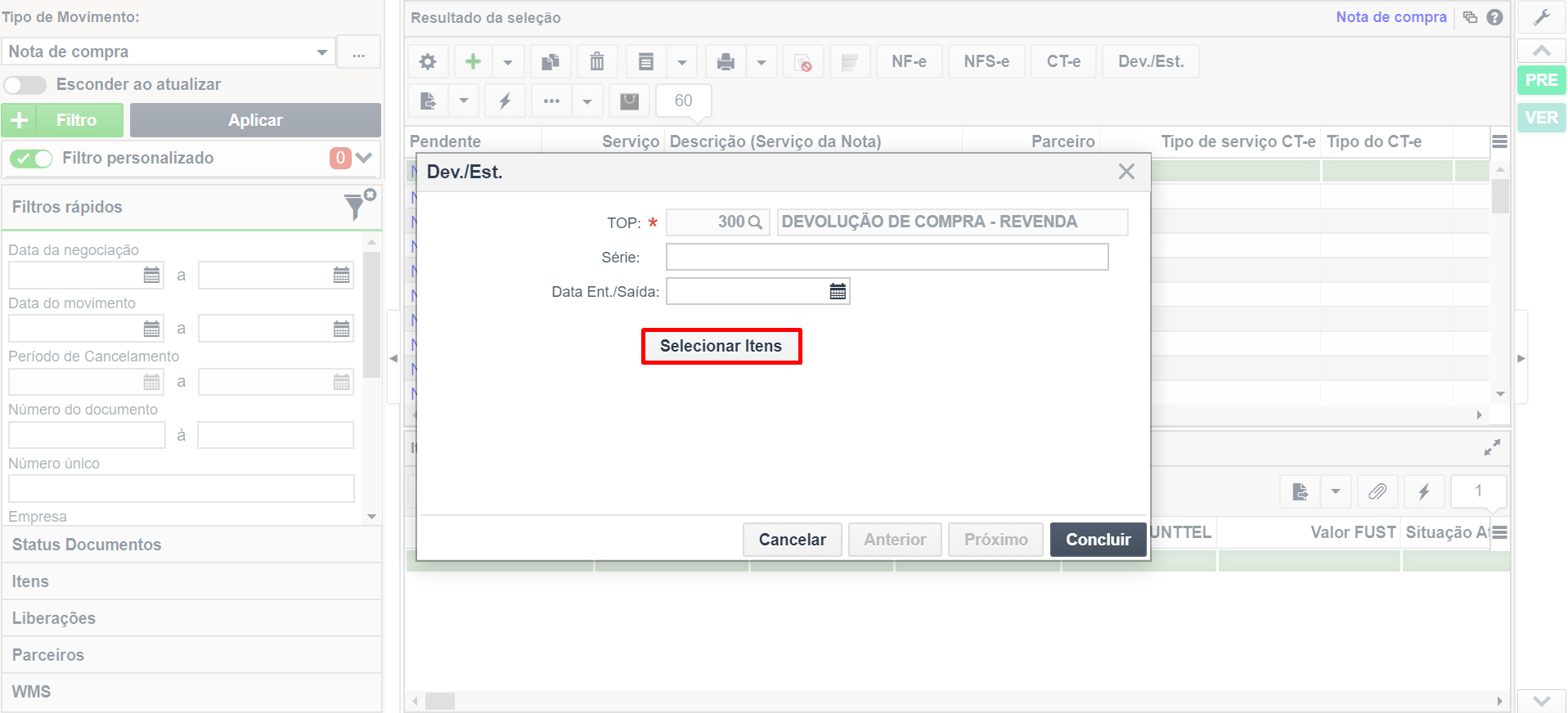
Task: Click the paperclip attachment icon
Action: coord(1377,491)
